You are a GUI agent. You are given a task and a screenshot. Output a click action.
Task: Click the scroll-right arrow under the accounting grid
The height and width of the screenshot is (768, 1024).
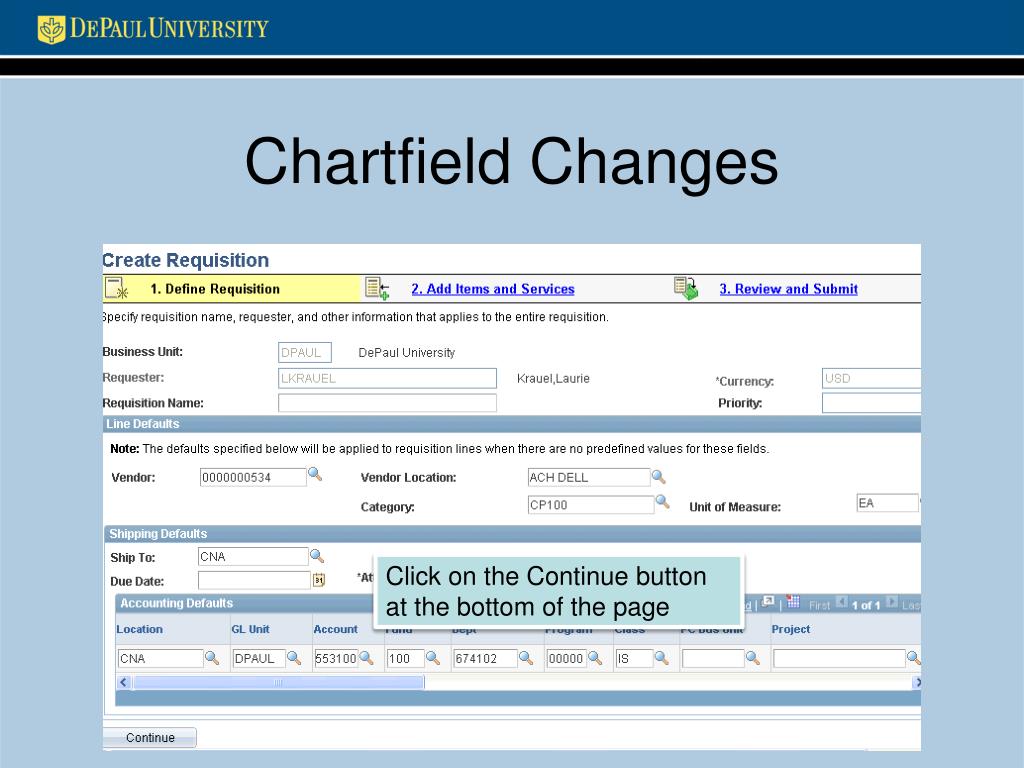pyautogui.click(x=917, y=682)
